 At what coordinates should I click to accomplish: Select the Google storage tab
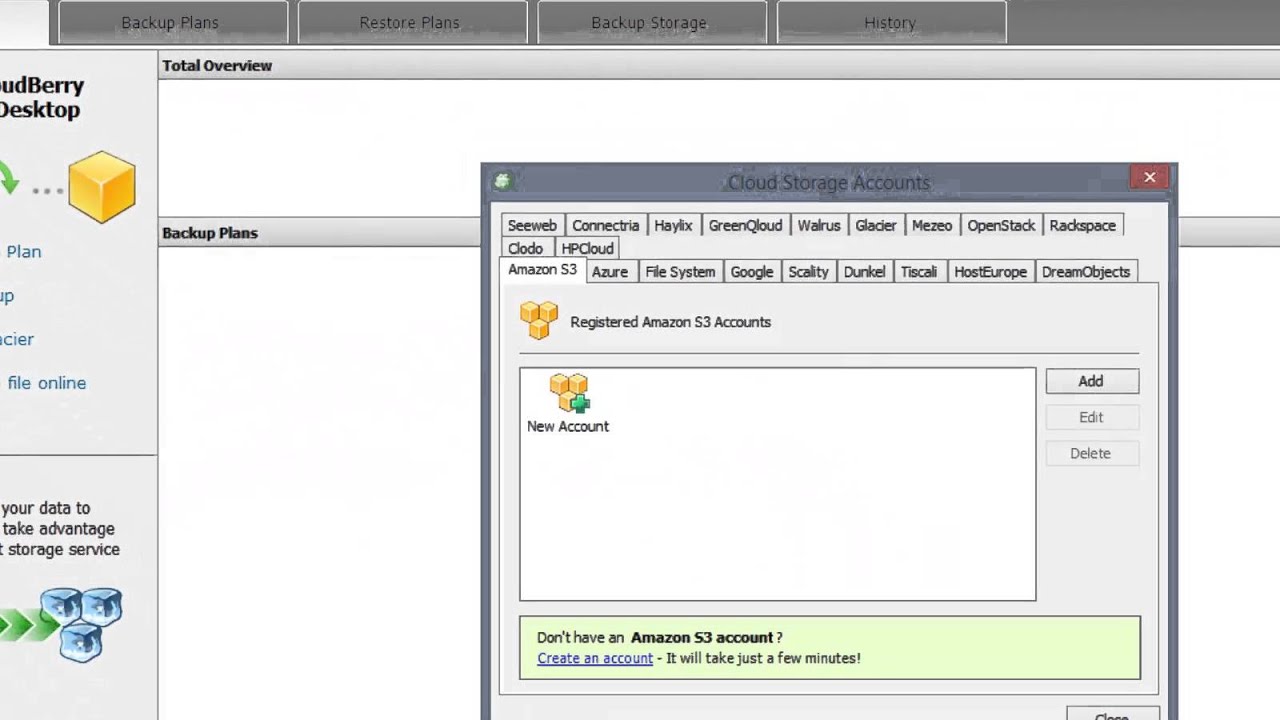tap(752, 272)
